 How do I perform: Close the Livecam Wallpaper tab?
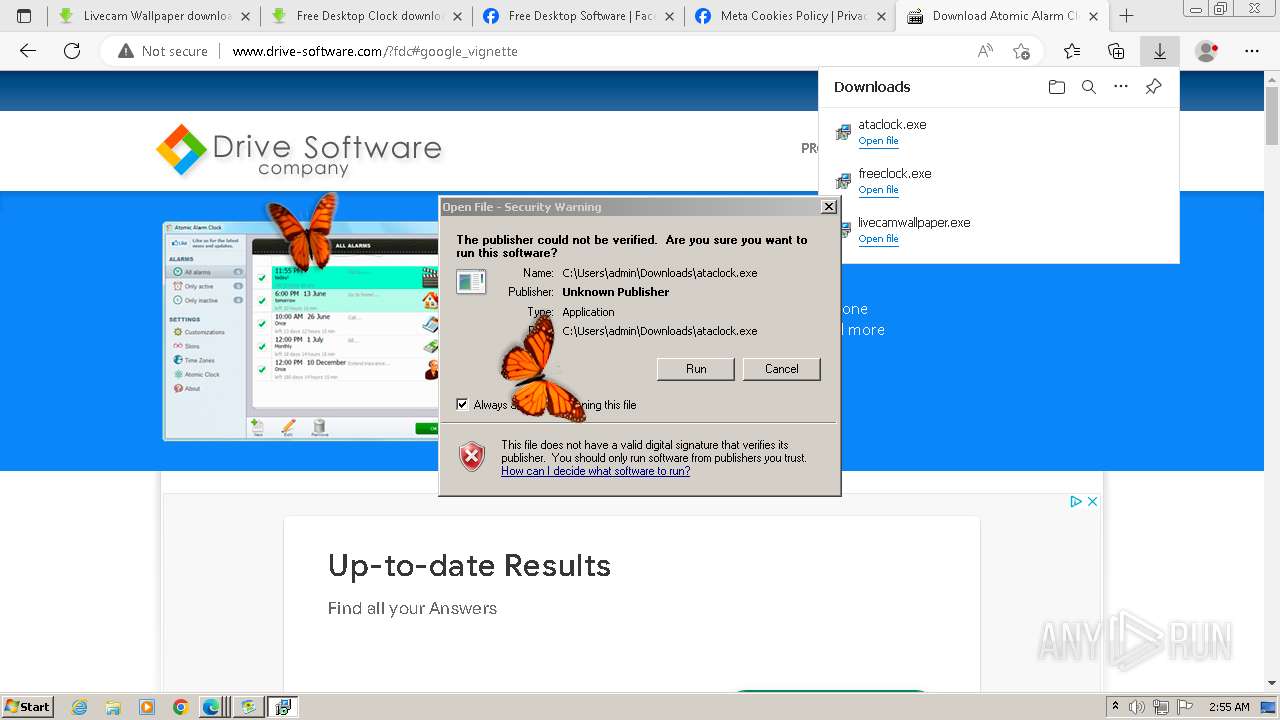coord(245,16)
